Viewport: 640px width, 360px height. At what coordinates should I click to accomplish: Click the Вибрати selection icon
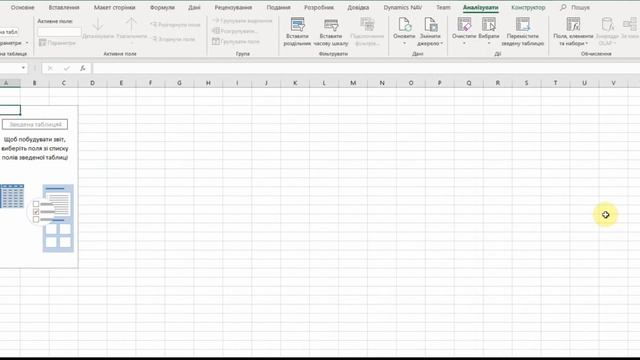coord(489,24)
